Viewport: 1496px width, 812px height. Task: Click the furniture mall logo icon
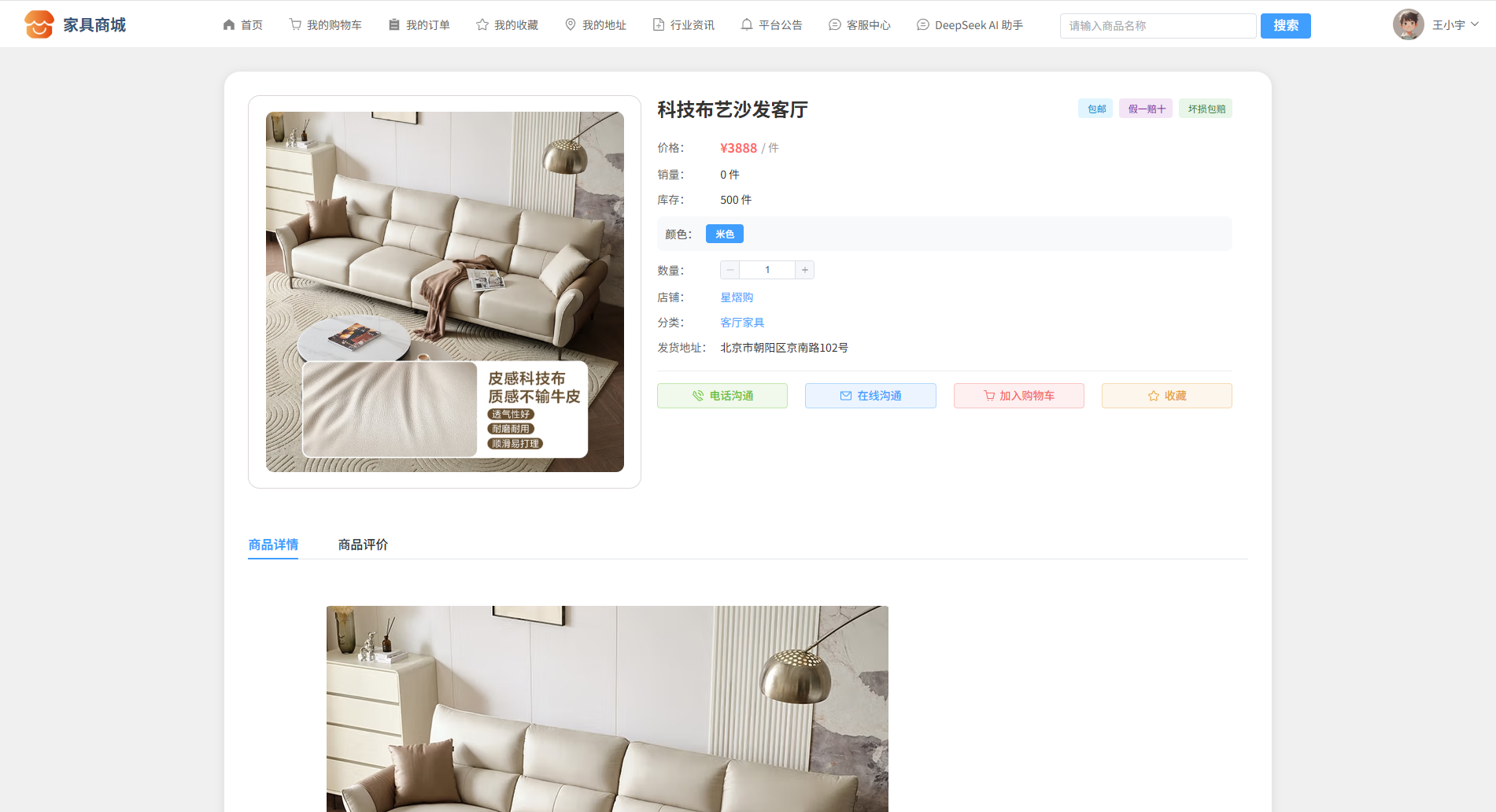39,24
